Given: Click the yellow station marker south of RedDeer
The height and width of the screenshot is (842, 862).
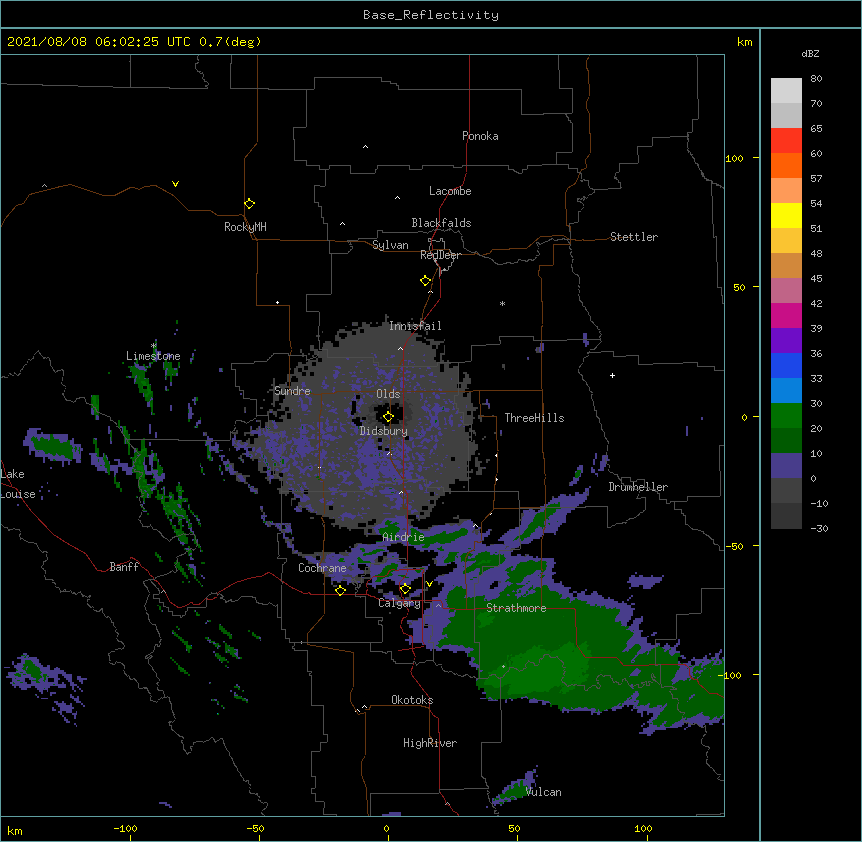Looking at the screenshot, I should point(426,281).
